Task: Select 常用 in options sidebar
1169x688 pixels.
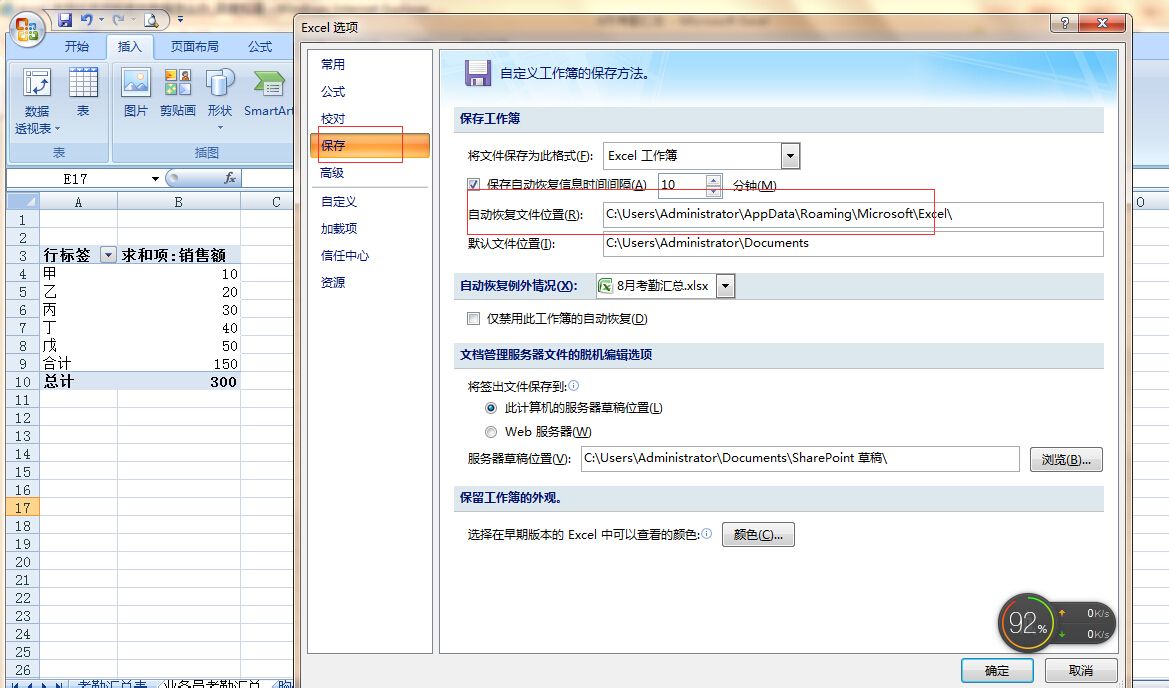Action: coord(333,64)
